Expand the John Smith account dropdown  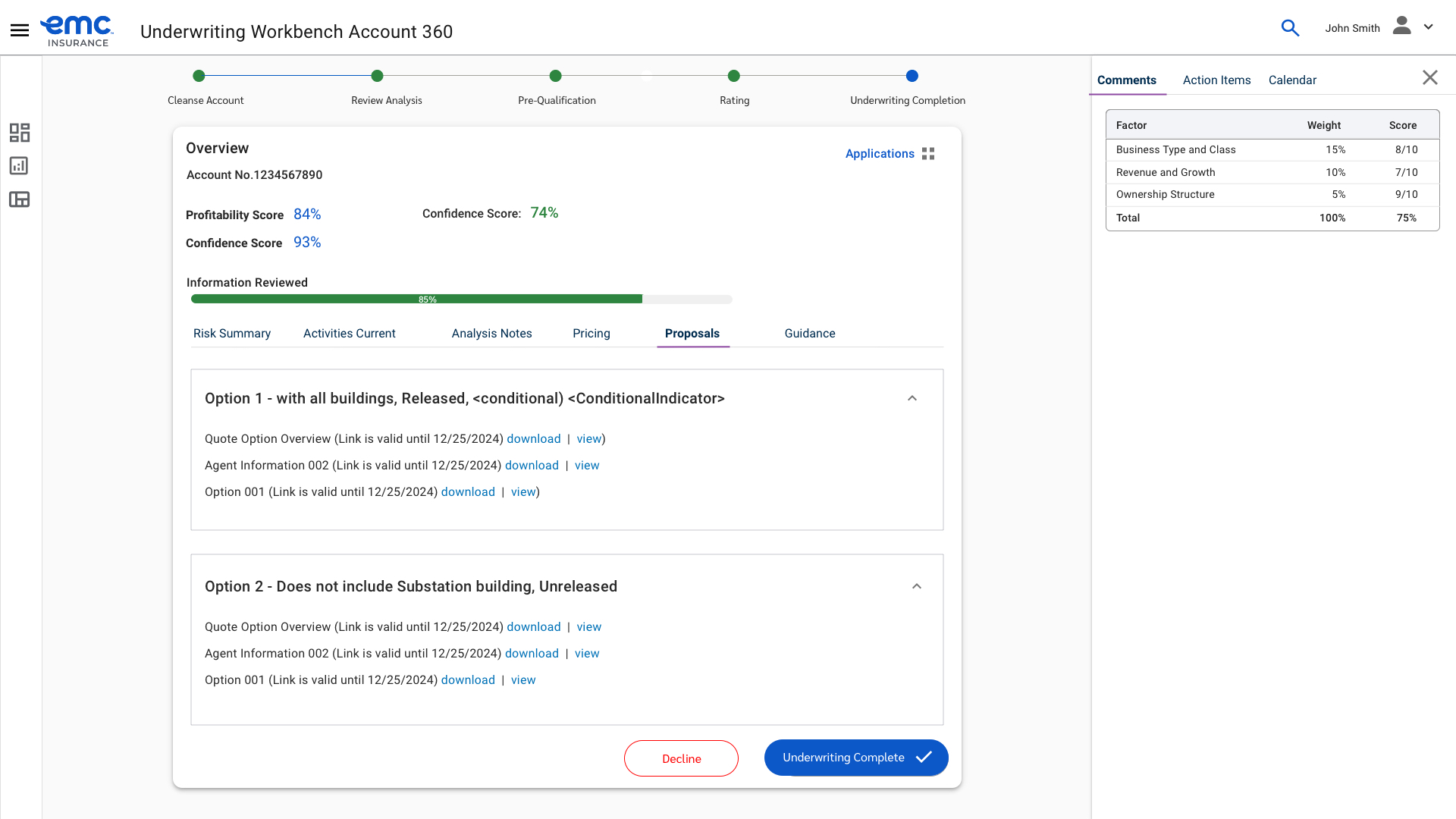click(x=1429, y=27)
